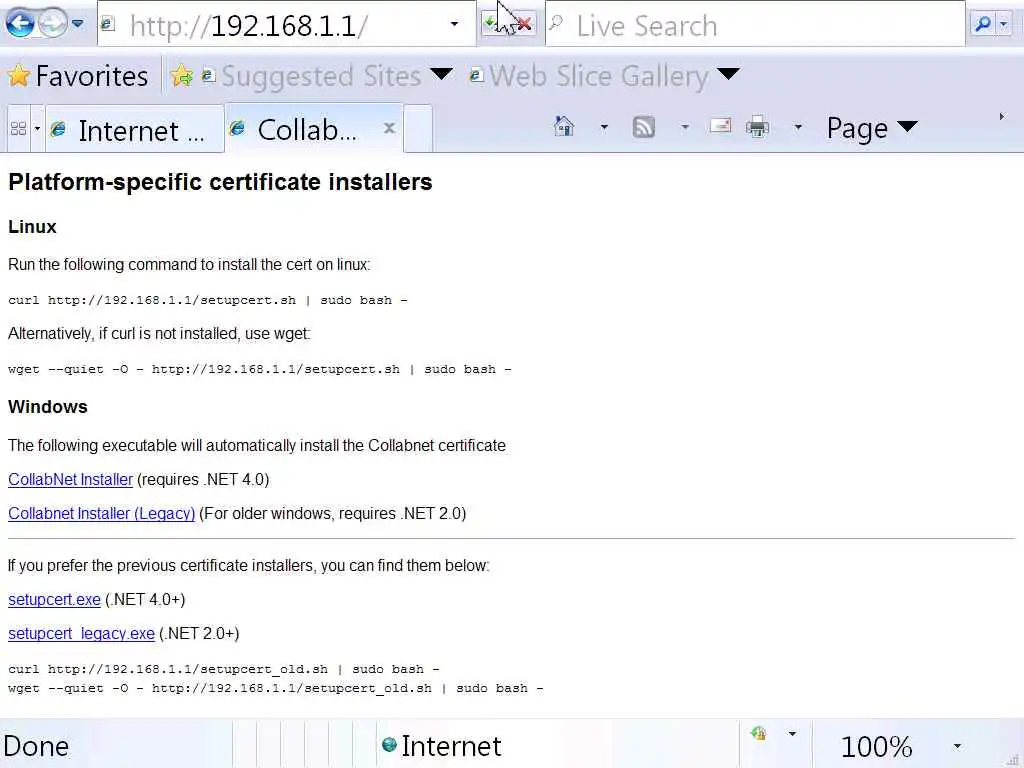Click the curl setupcert_old.sh command line
This screenshot has width=1024, height=768.
[x=223, y=669]
